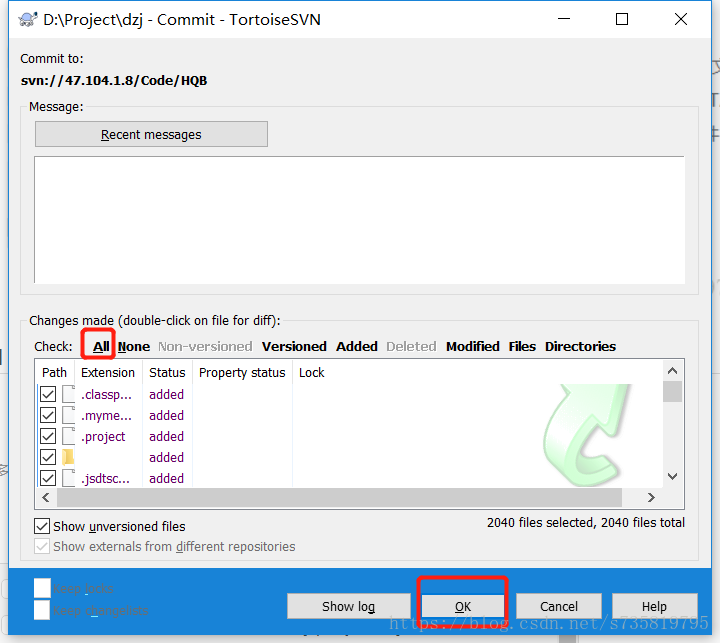Check Files link

point(522,346)
